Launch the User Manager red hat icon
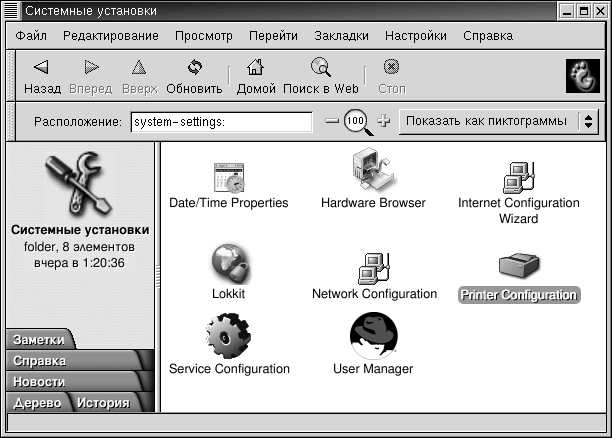 pos(372,335)
